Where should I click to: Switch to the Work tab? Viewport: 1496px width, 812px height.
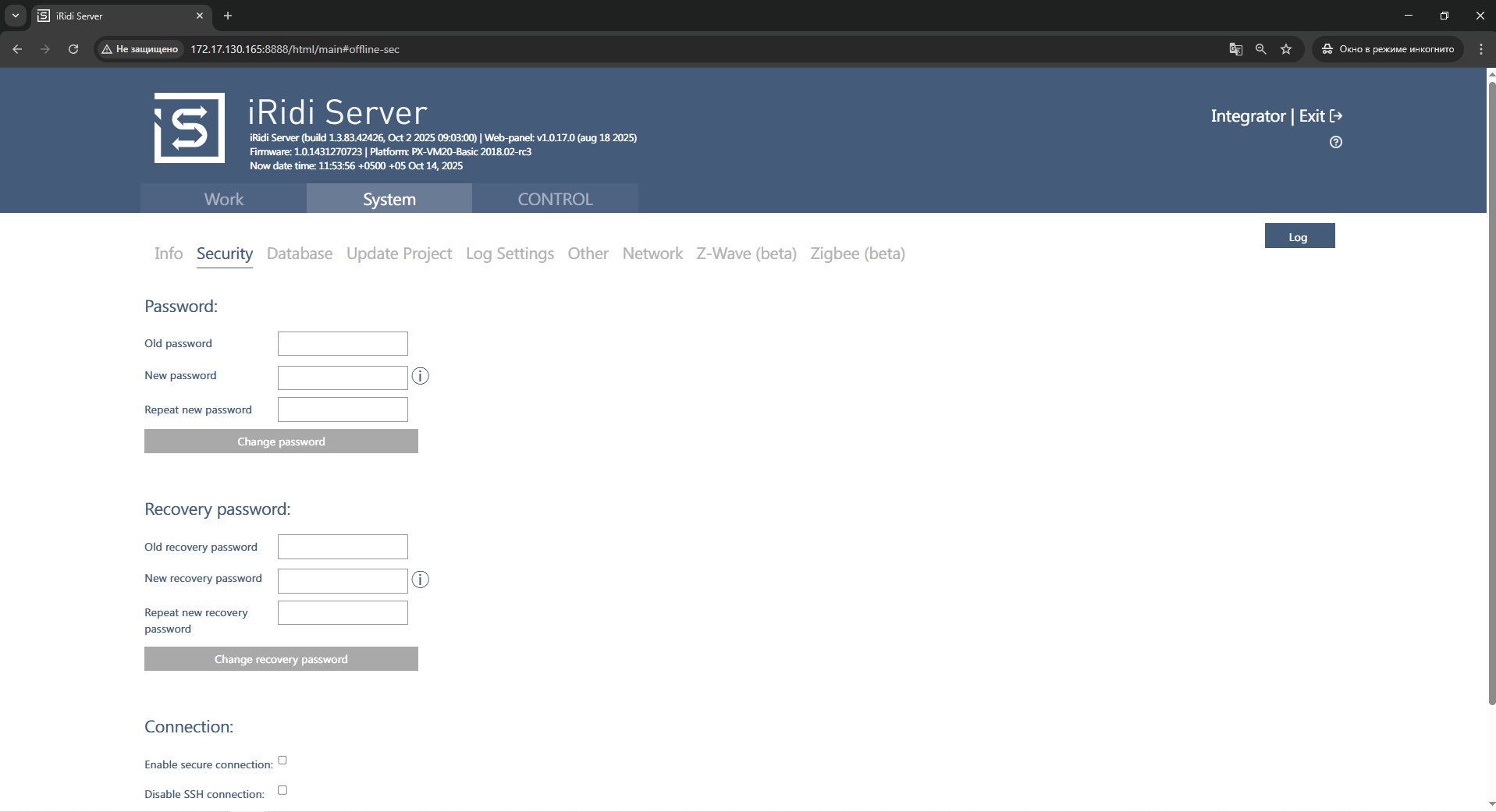[224, 199]
